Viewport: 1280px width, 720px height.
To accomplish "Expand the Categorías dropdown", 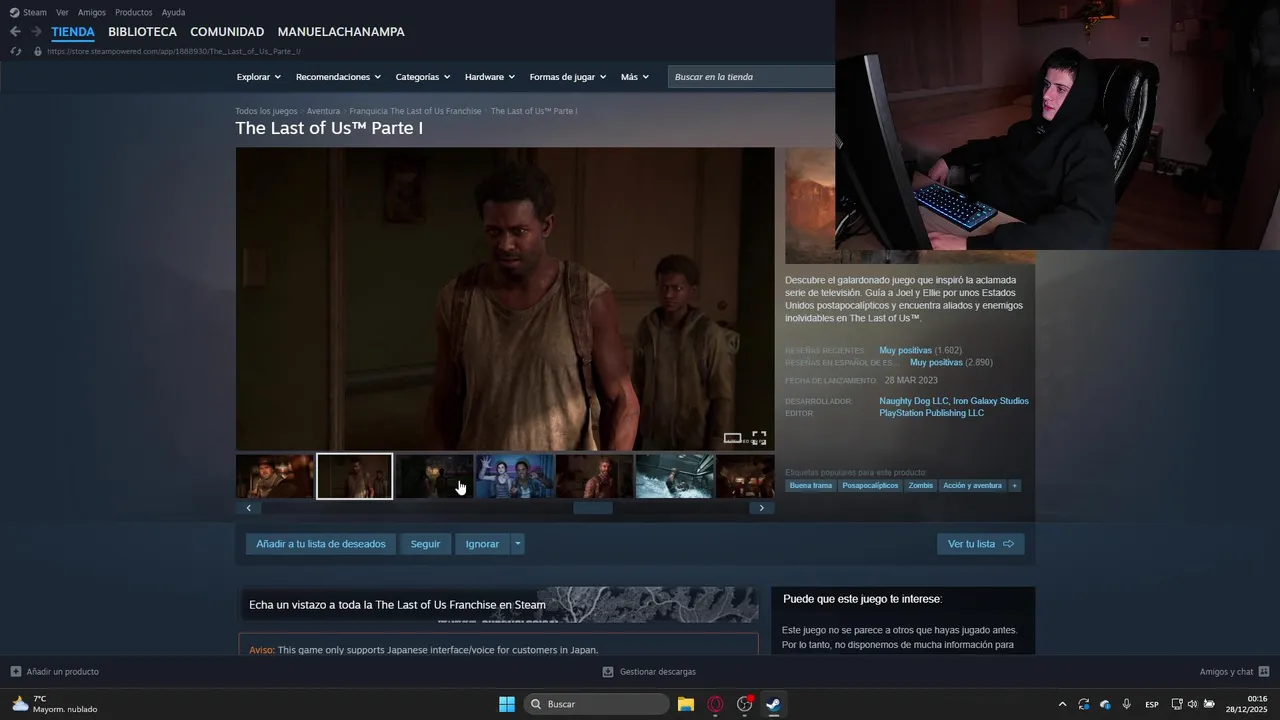I will [x=422, y=77].
